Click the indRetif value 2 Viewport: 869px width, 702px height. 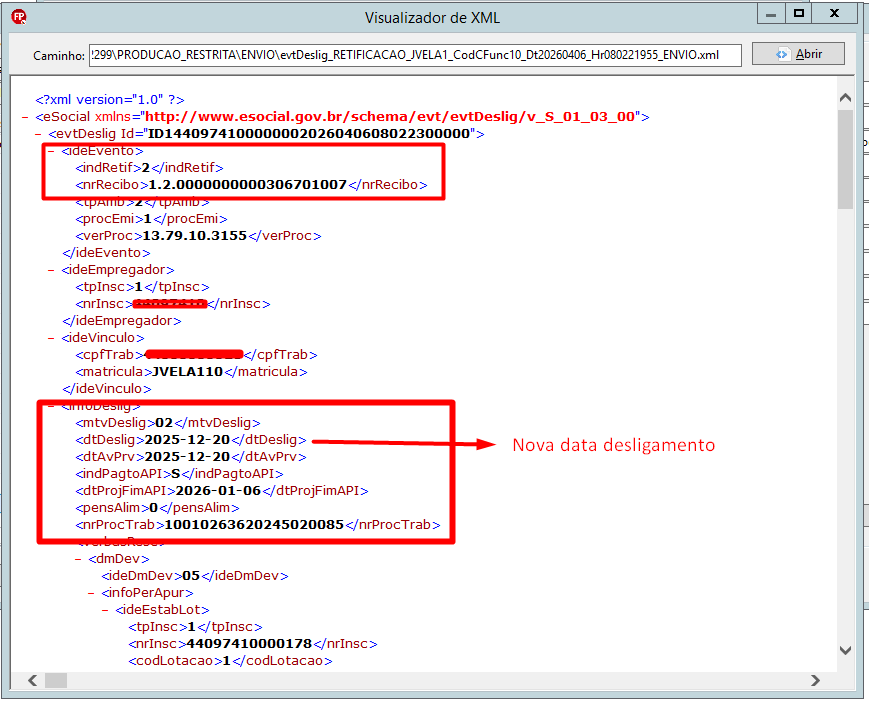(146, 168)
